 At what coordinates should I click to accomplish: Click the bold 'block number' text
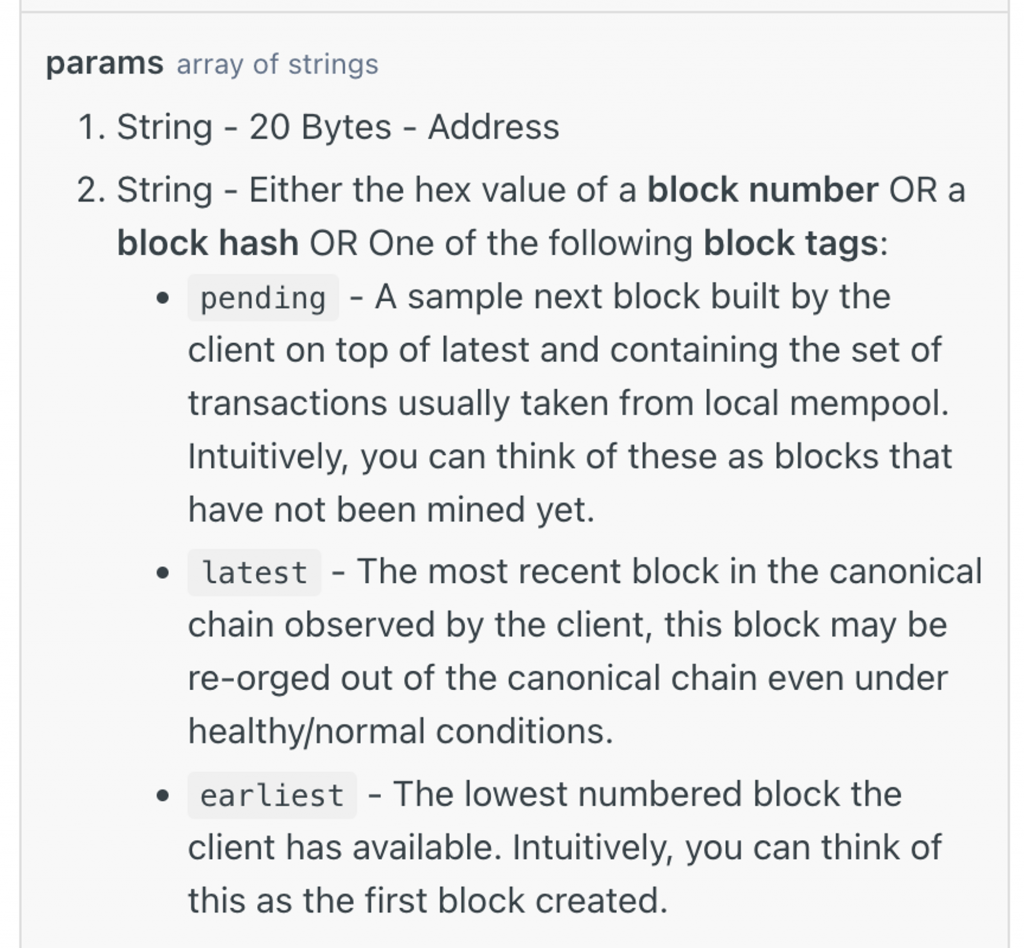click(x=763, y=190)
